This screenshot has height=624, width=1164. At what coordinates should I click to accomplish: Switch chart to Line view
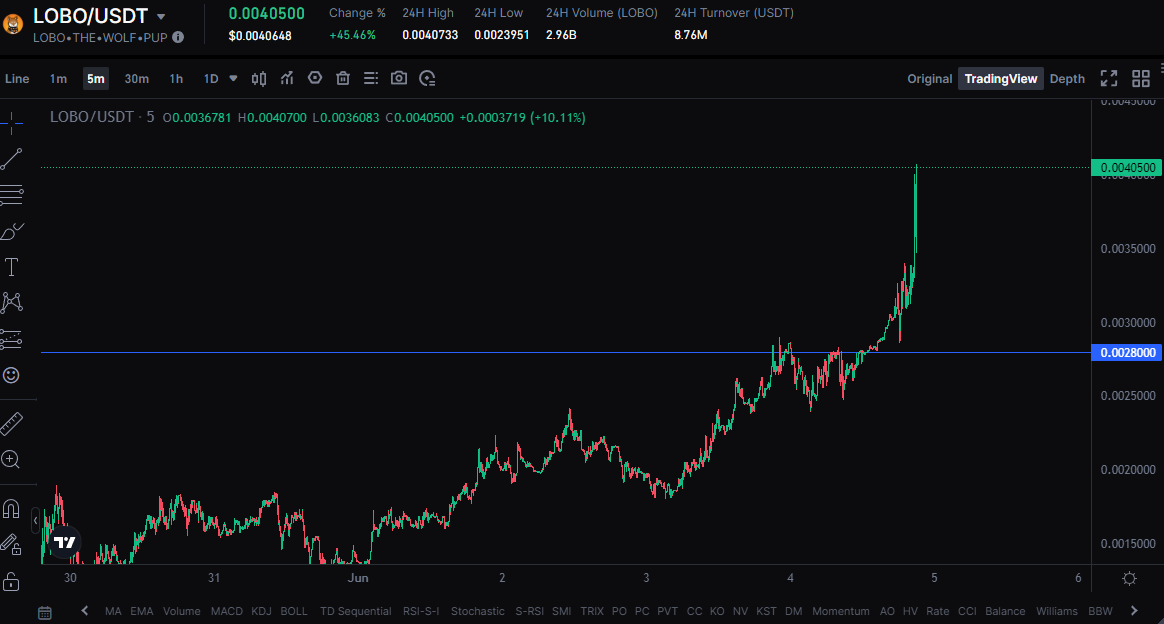pos(17,79)
